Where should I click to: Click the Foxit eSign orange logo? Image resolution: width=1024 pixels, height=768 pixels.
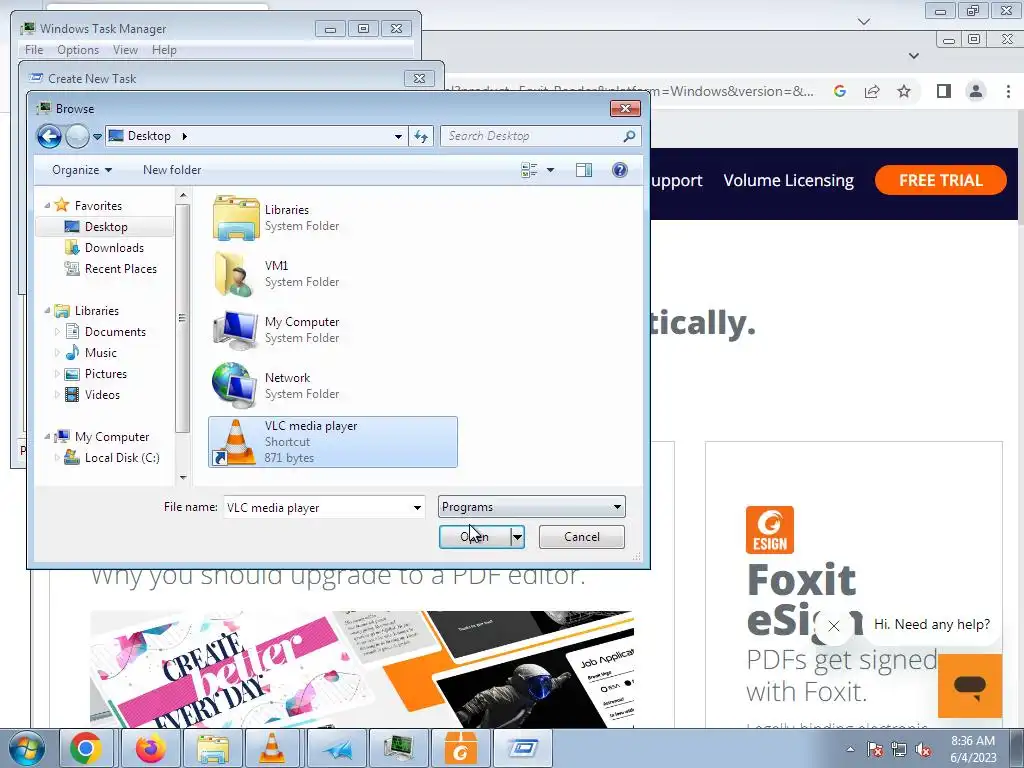coord(770,530)
